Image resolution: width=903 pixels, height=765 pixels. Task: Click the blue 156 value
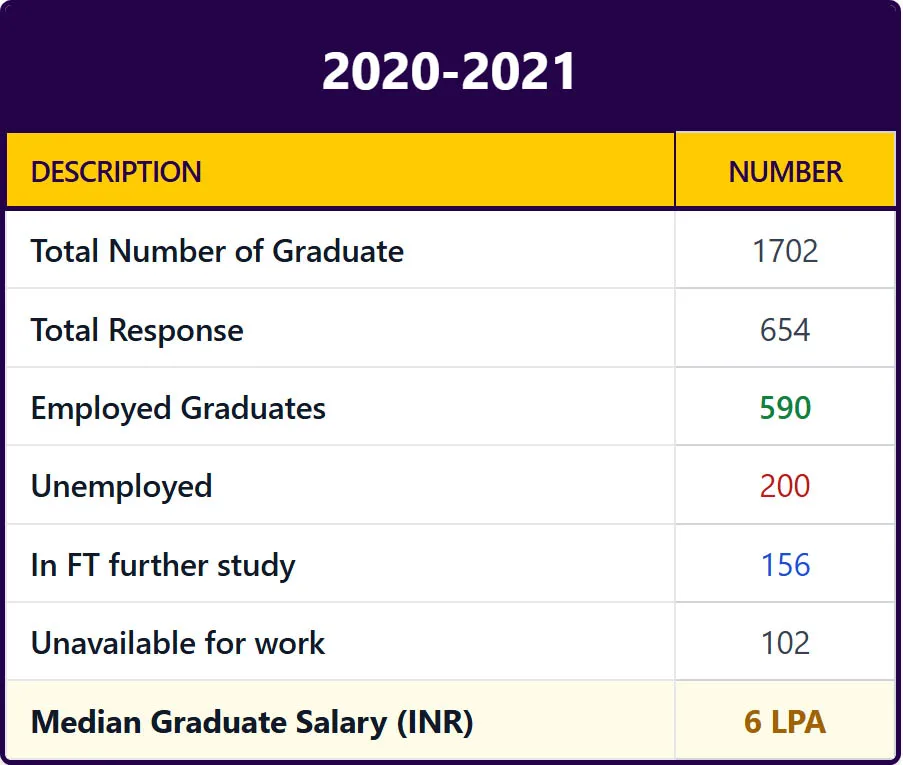[x=785, y=565]
